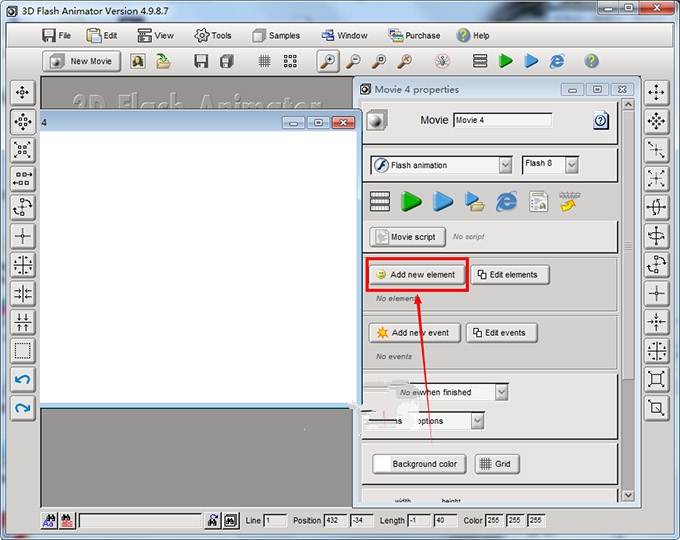This screenshot has width=680, height=540.
Task: Select the zoom out magnifier tool
Action: click(353, 61)
